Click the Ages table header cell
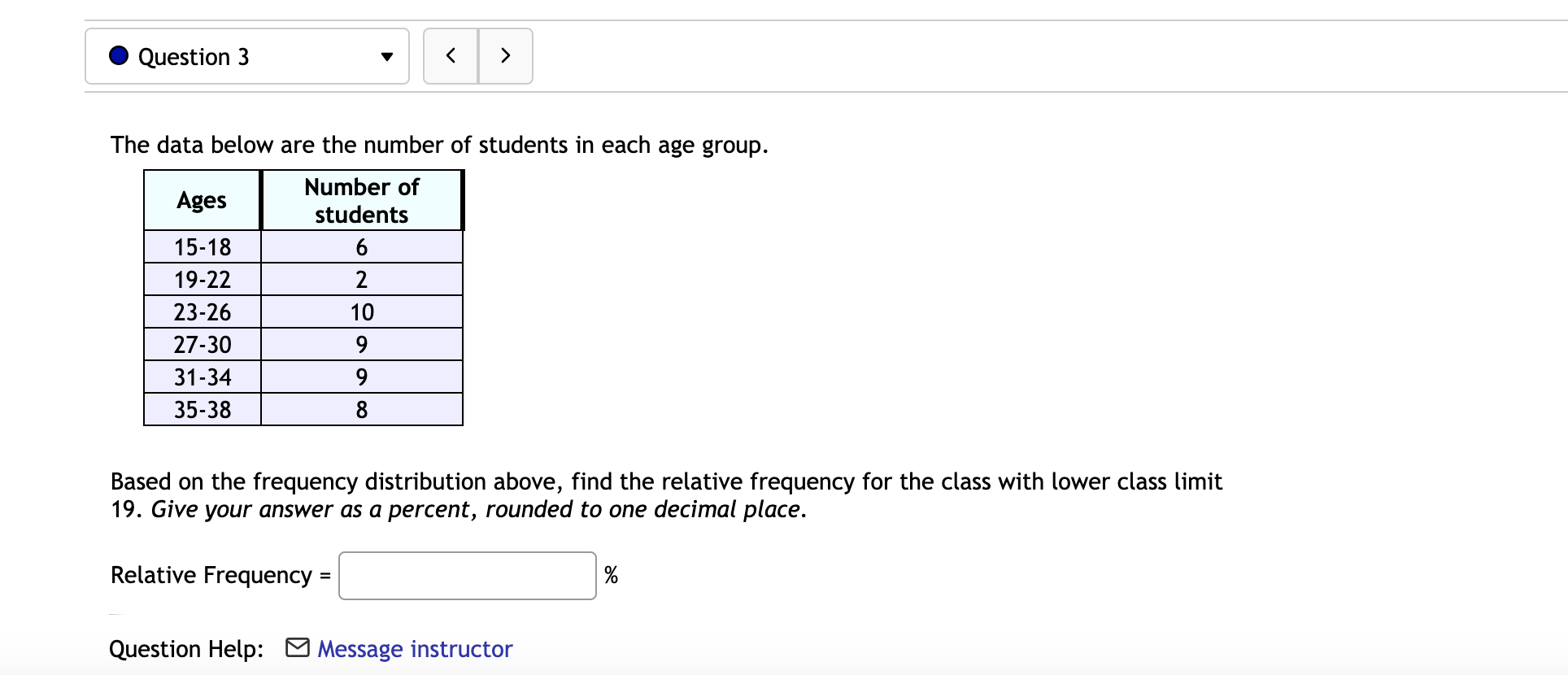Viewport: 1568px width, 675px height. pos(201,200)
